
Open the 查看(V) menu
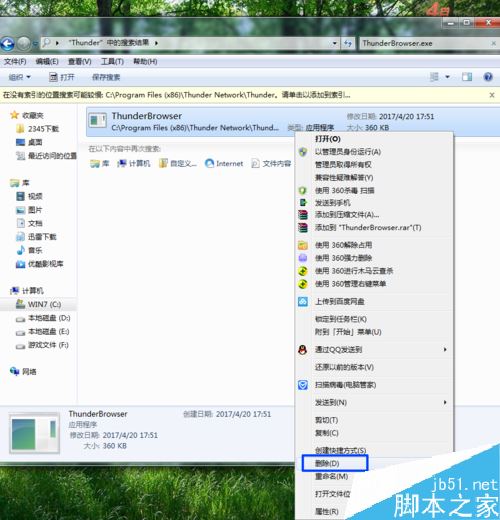[80, 62]
